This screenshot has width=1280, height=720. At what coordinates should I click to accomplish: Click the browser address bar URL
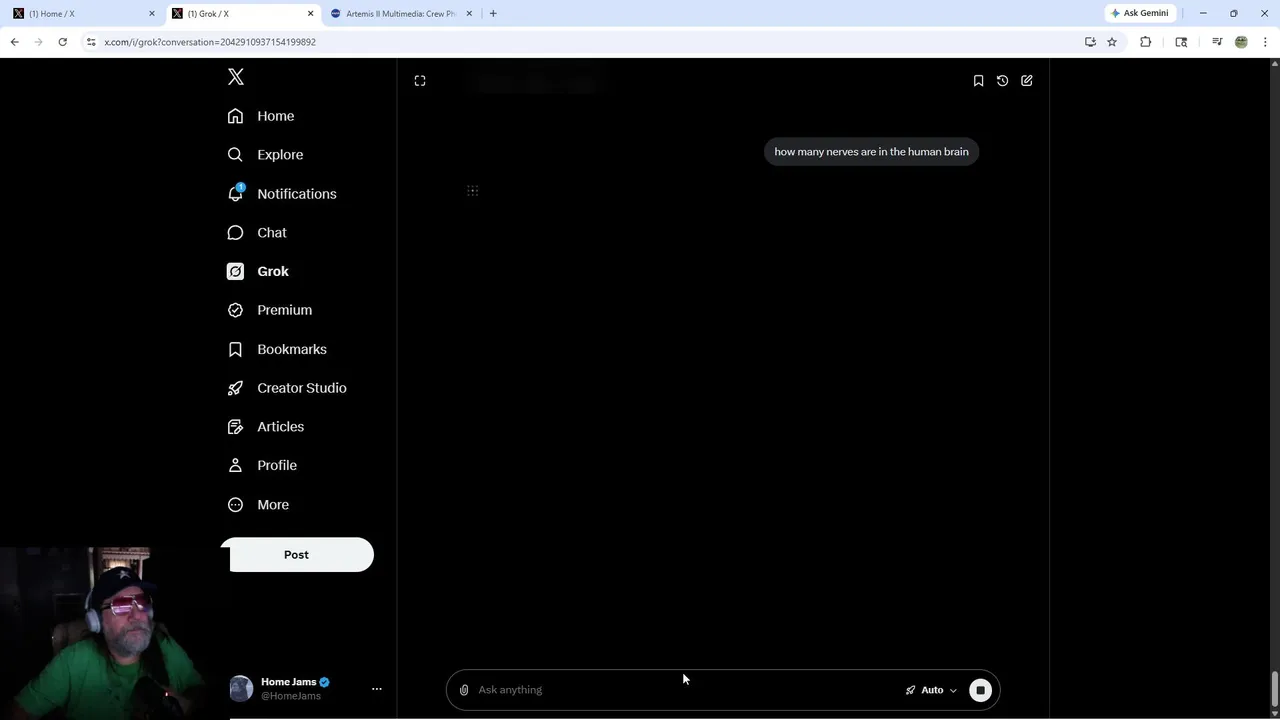pos(210,42)
